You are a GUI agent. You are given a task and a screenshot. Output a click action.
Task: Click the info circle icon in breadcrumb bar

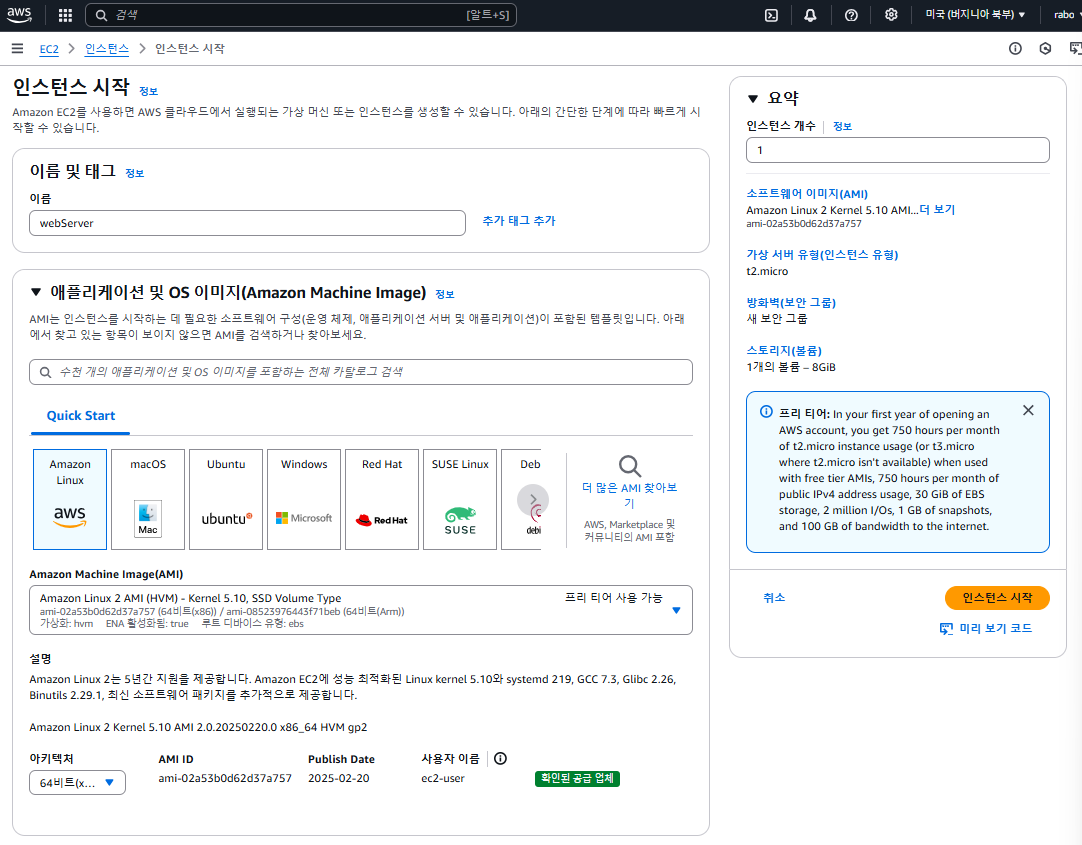1015,48
